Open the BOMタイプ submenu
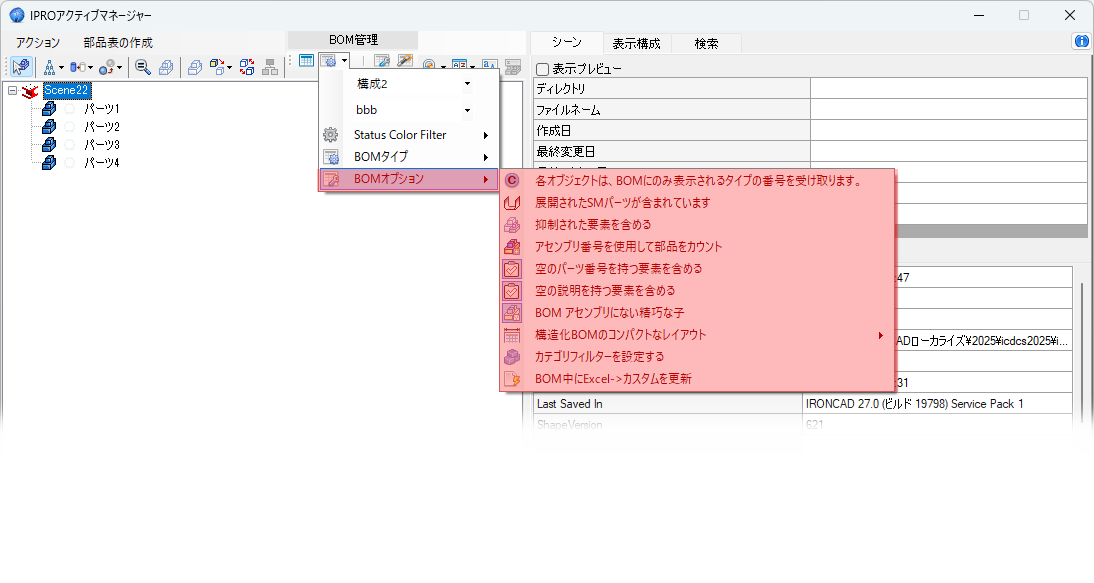 410,157
